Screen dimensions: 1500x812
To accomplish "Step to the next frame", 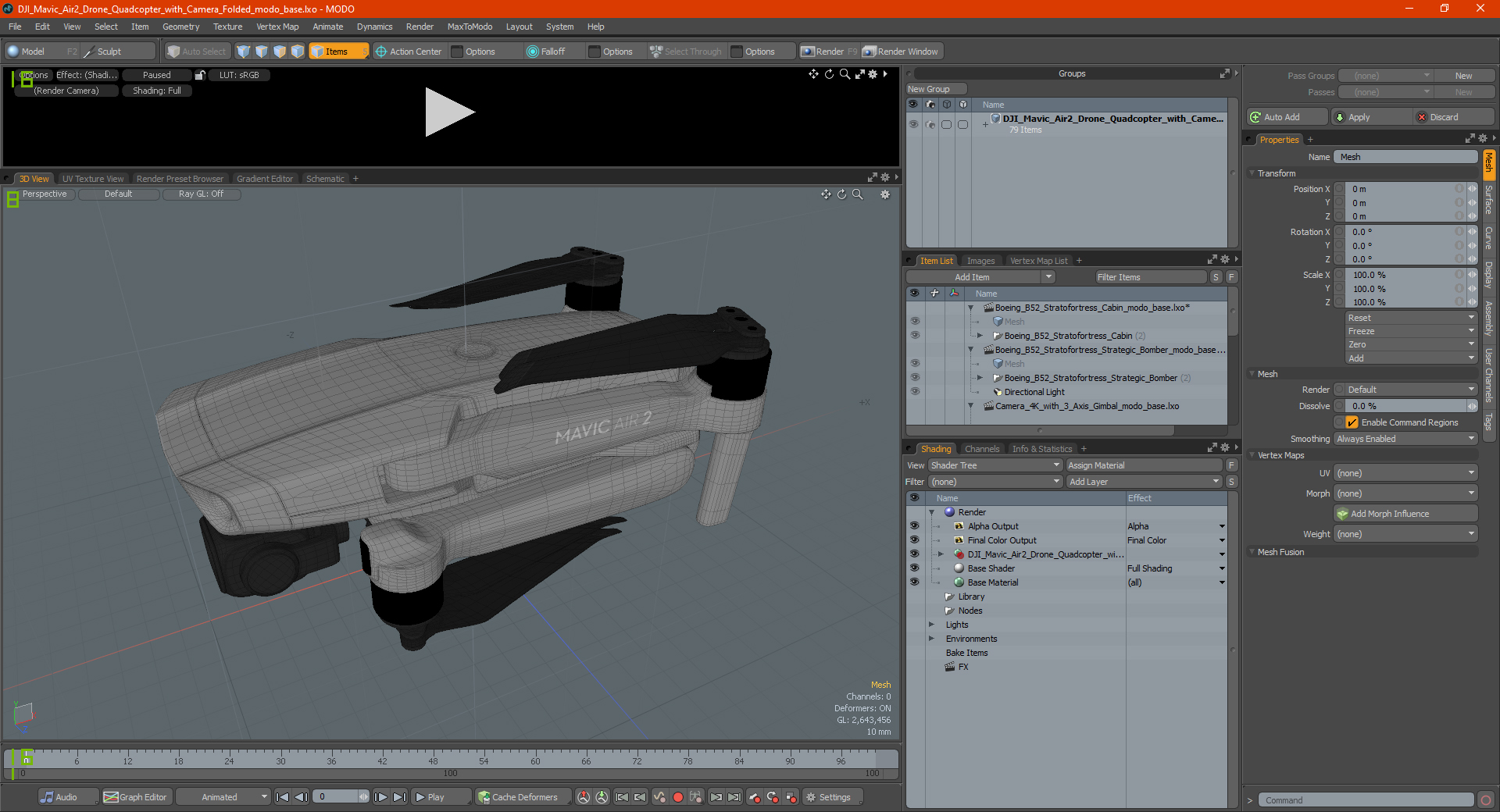I will [x=380, y=797].
